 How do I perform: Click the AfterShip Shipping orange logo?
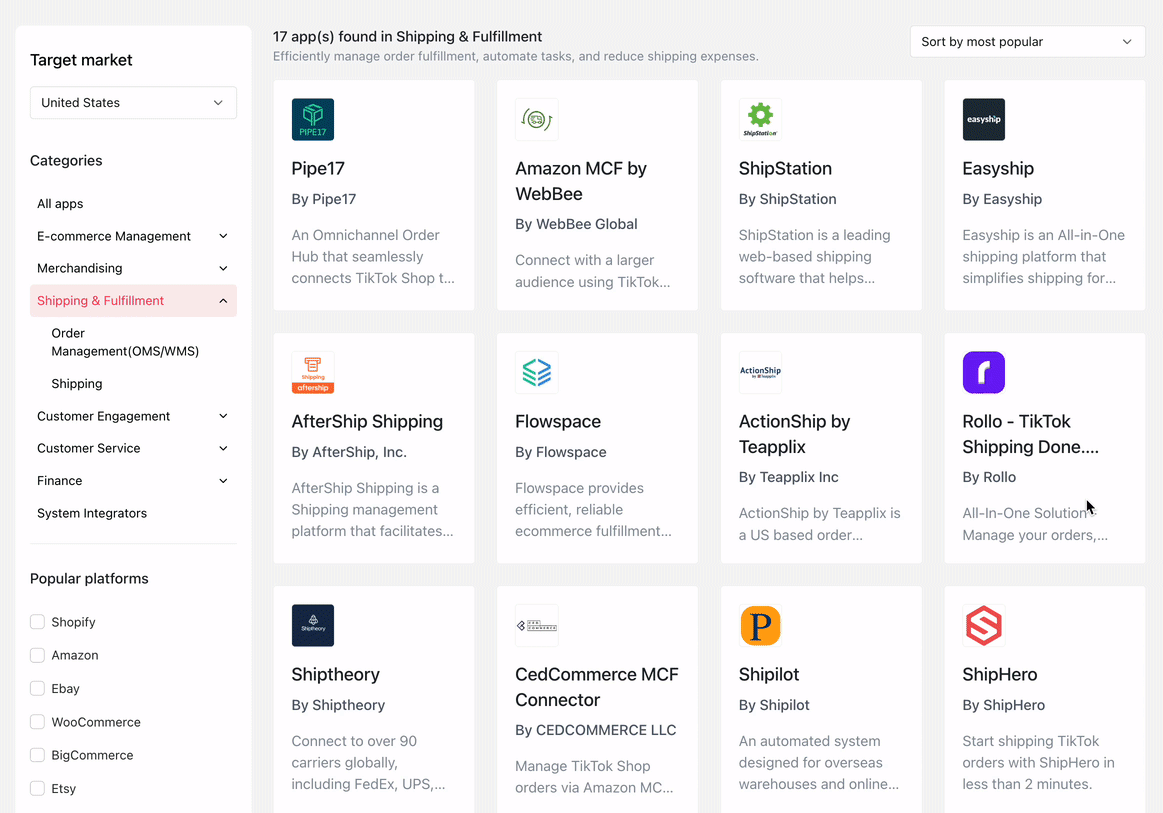tap(313, 373)
